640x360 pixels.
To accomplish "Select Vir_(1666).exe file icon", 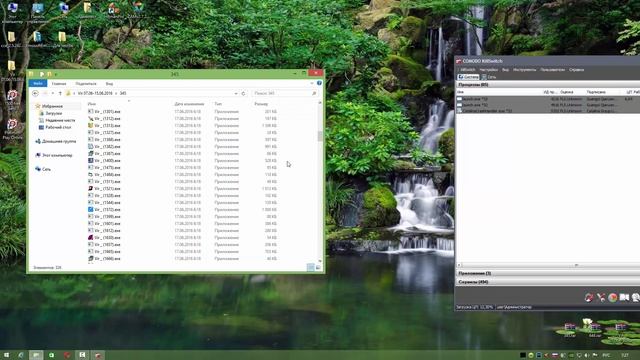I will pyautogui.click(x=91, y=258).
